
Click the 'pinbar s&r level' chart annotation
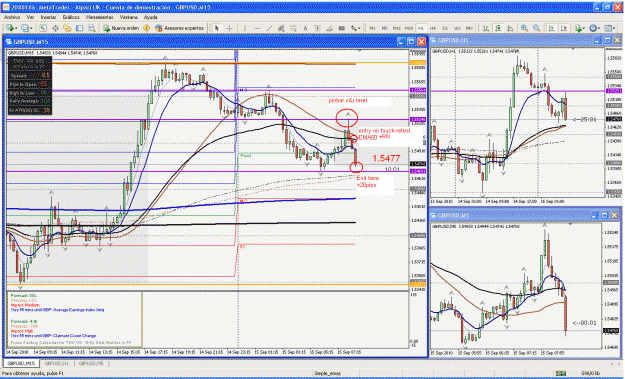(348, 101)
